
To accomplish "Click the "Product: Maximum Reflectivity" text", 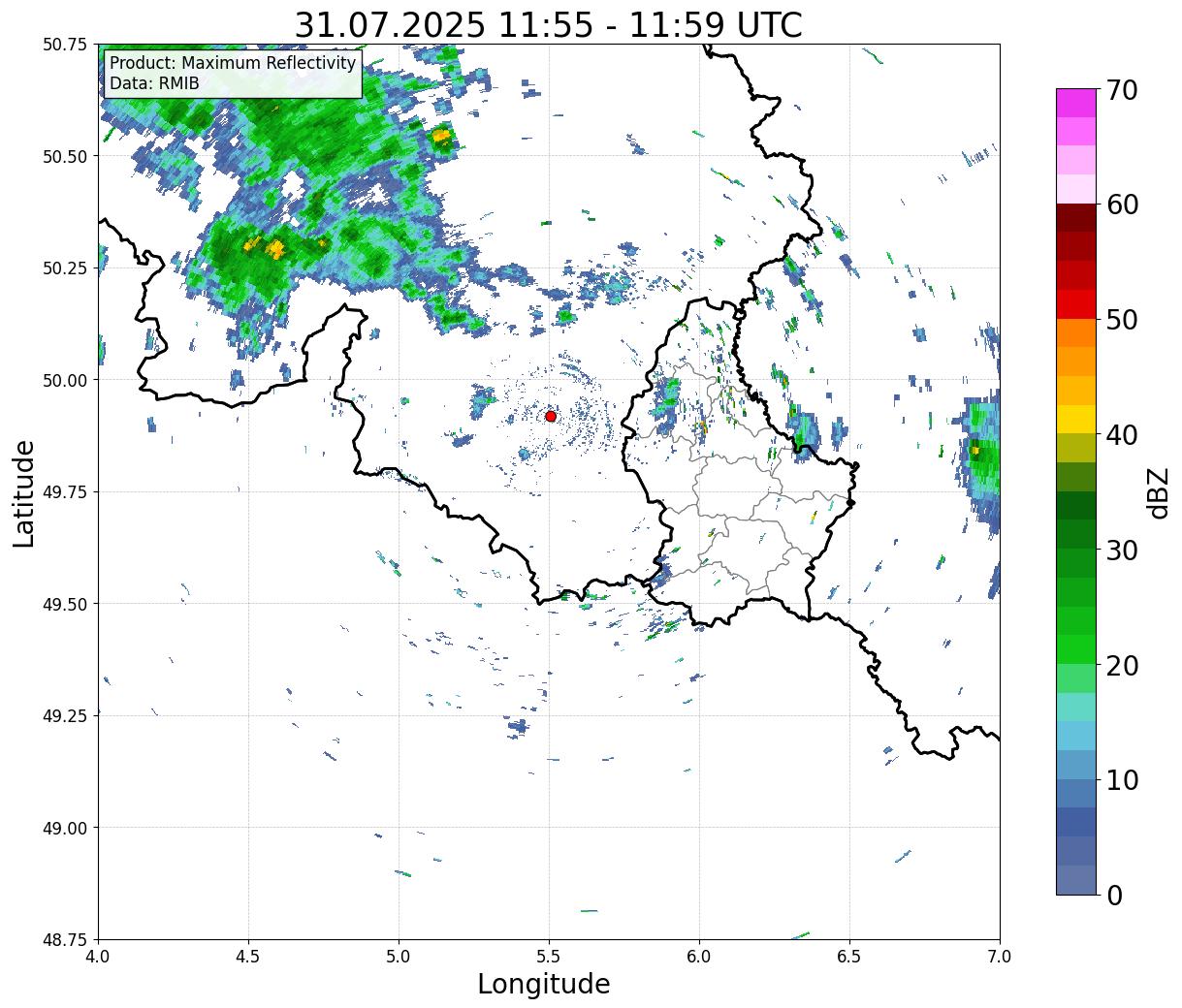I will pos(233,63).
